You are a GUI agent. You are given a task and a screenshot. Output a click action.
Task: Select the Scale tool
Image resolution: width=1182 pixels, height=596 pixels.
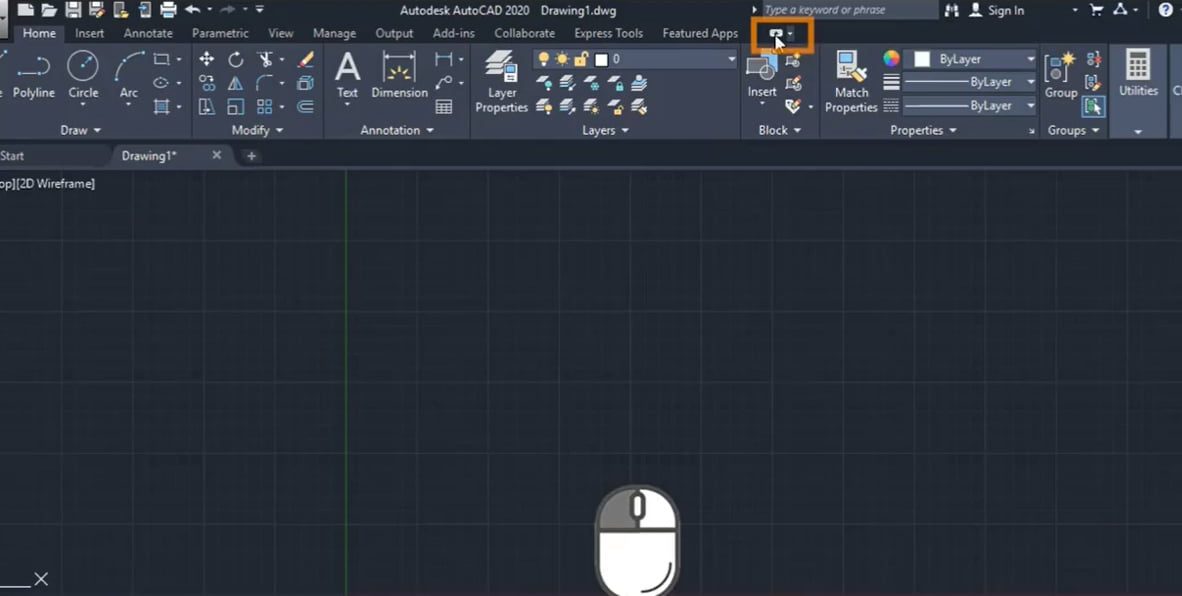click(236, 106)
